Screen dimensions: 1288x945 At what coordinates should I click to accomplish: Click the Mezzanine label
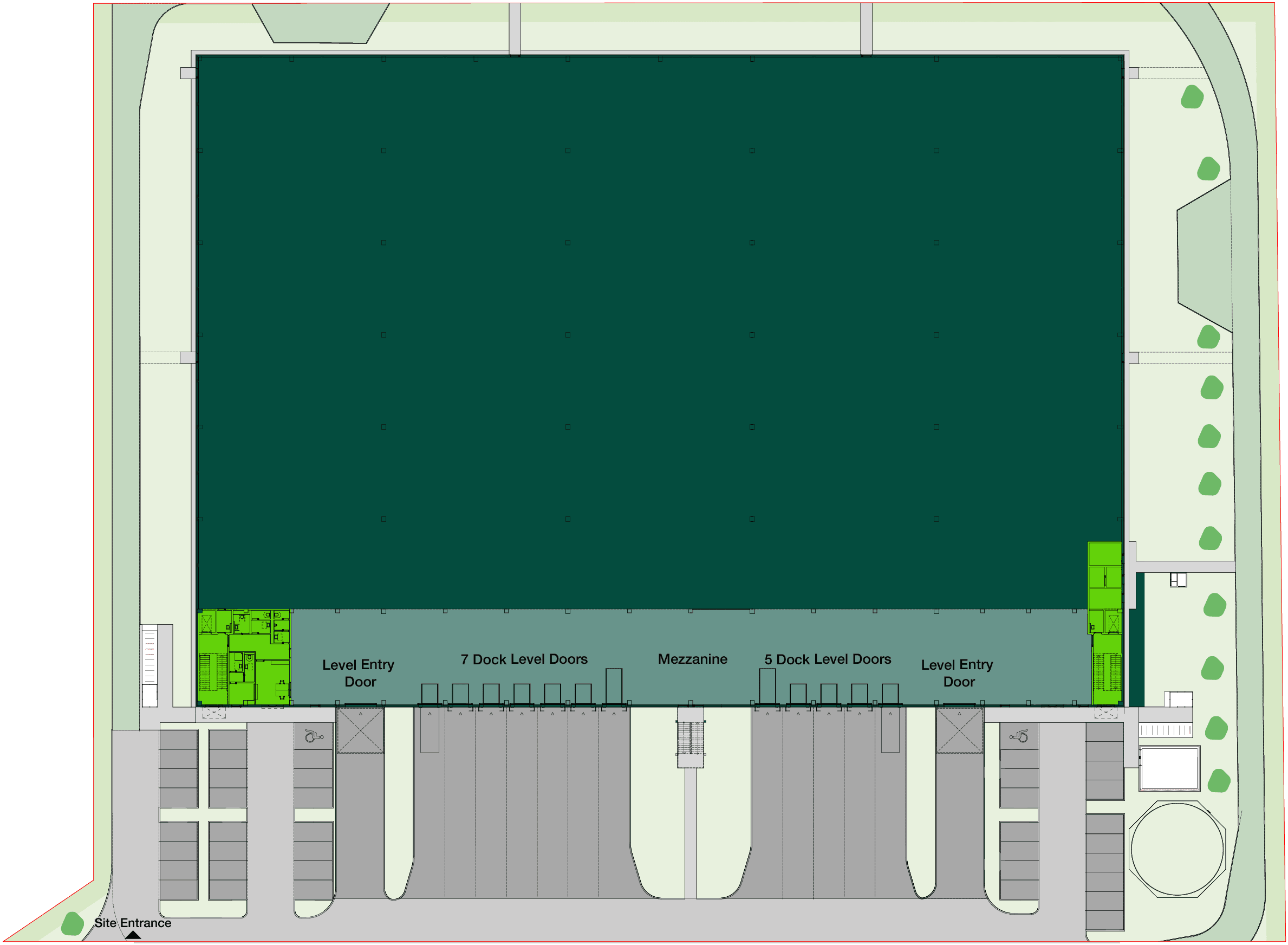click(x=692, y=659)
